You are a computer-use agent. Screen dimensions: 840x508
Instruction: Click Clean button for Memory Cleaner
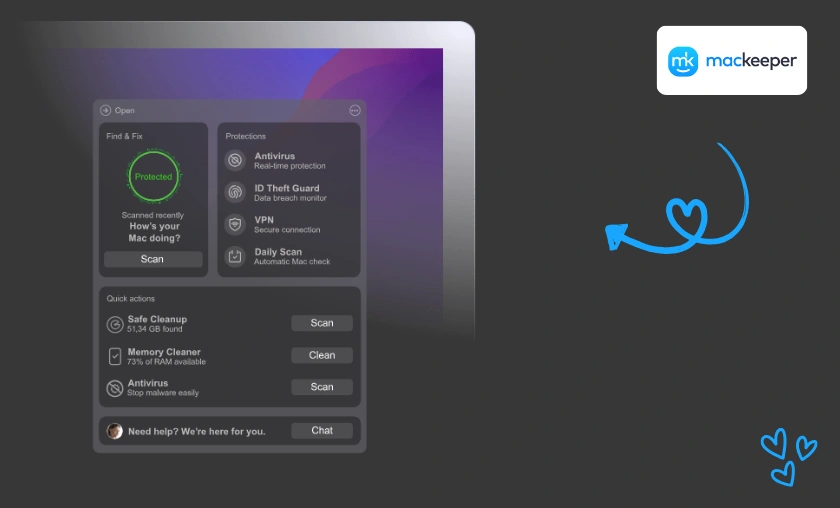coord(322,355)
